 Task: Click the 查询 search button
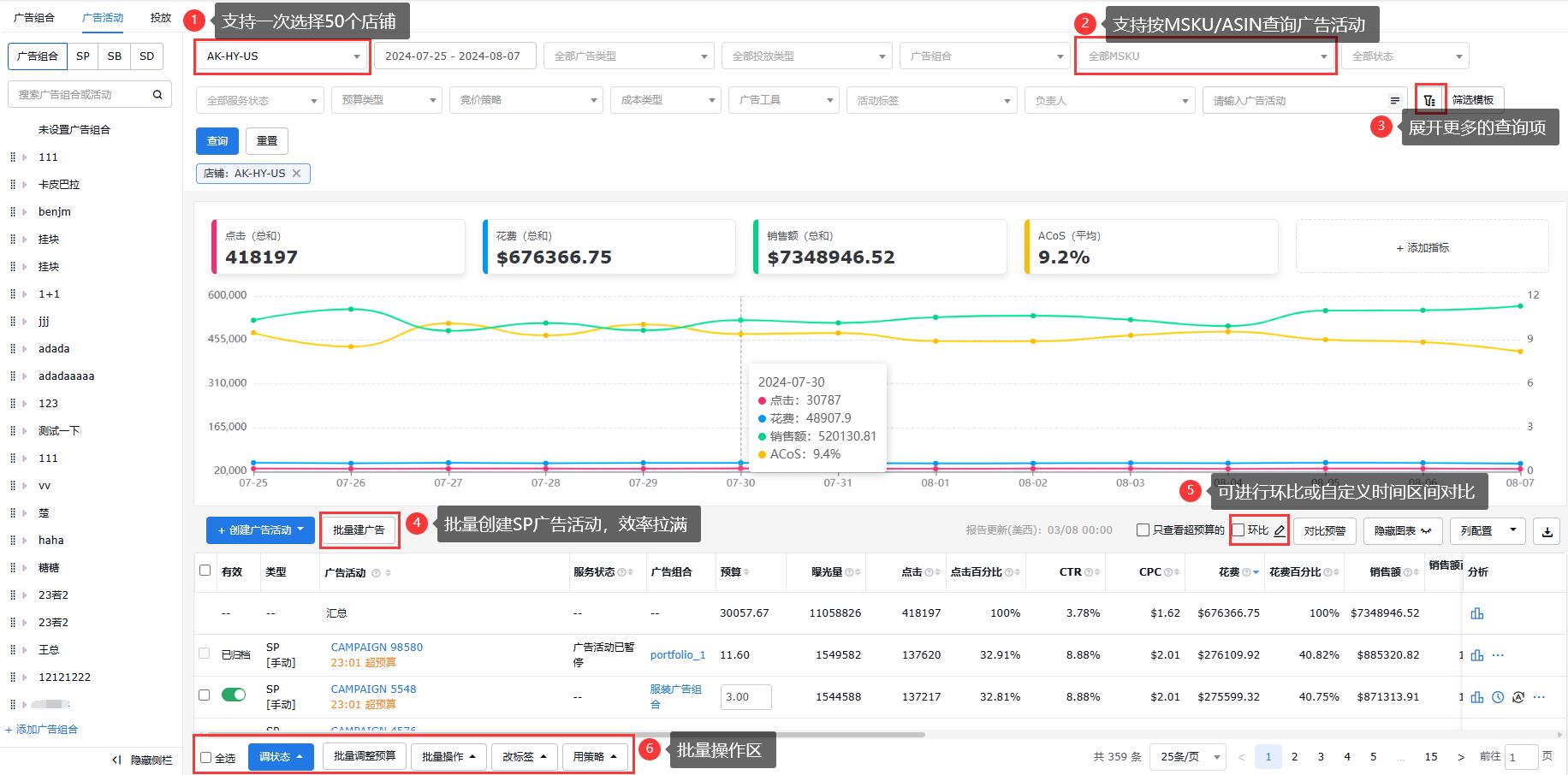217,141
